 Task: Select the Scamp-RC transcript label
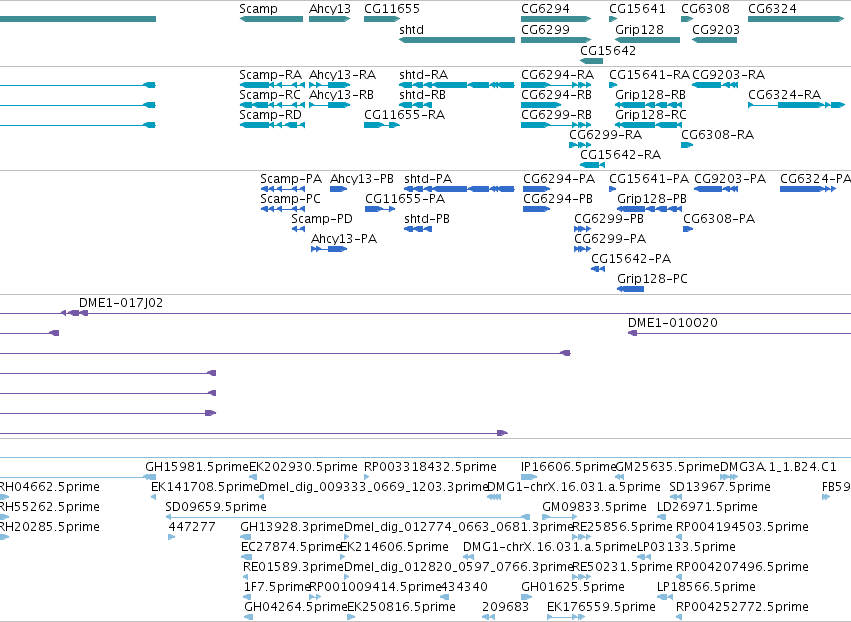270,94
